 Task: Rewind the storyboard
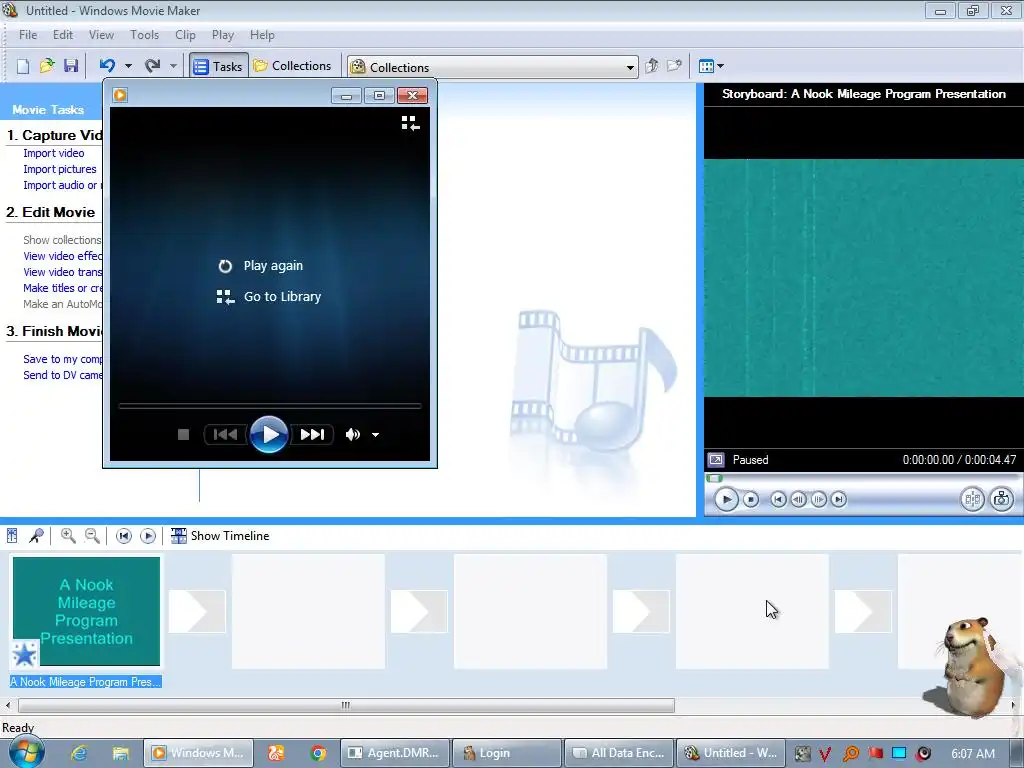pos(123,536)
